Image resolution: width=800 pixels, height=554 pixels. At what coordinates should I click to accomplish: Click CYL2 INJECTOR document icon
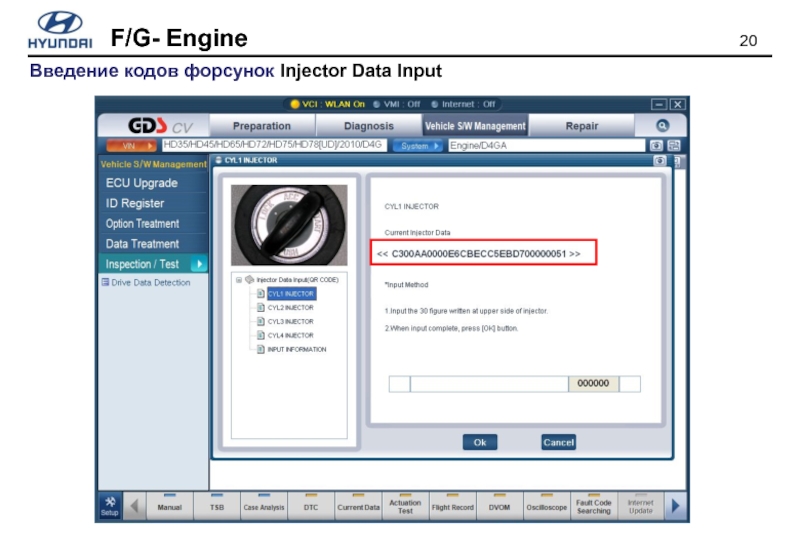pyautogui.click(x=261, y=308)
